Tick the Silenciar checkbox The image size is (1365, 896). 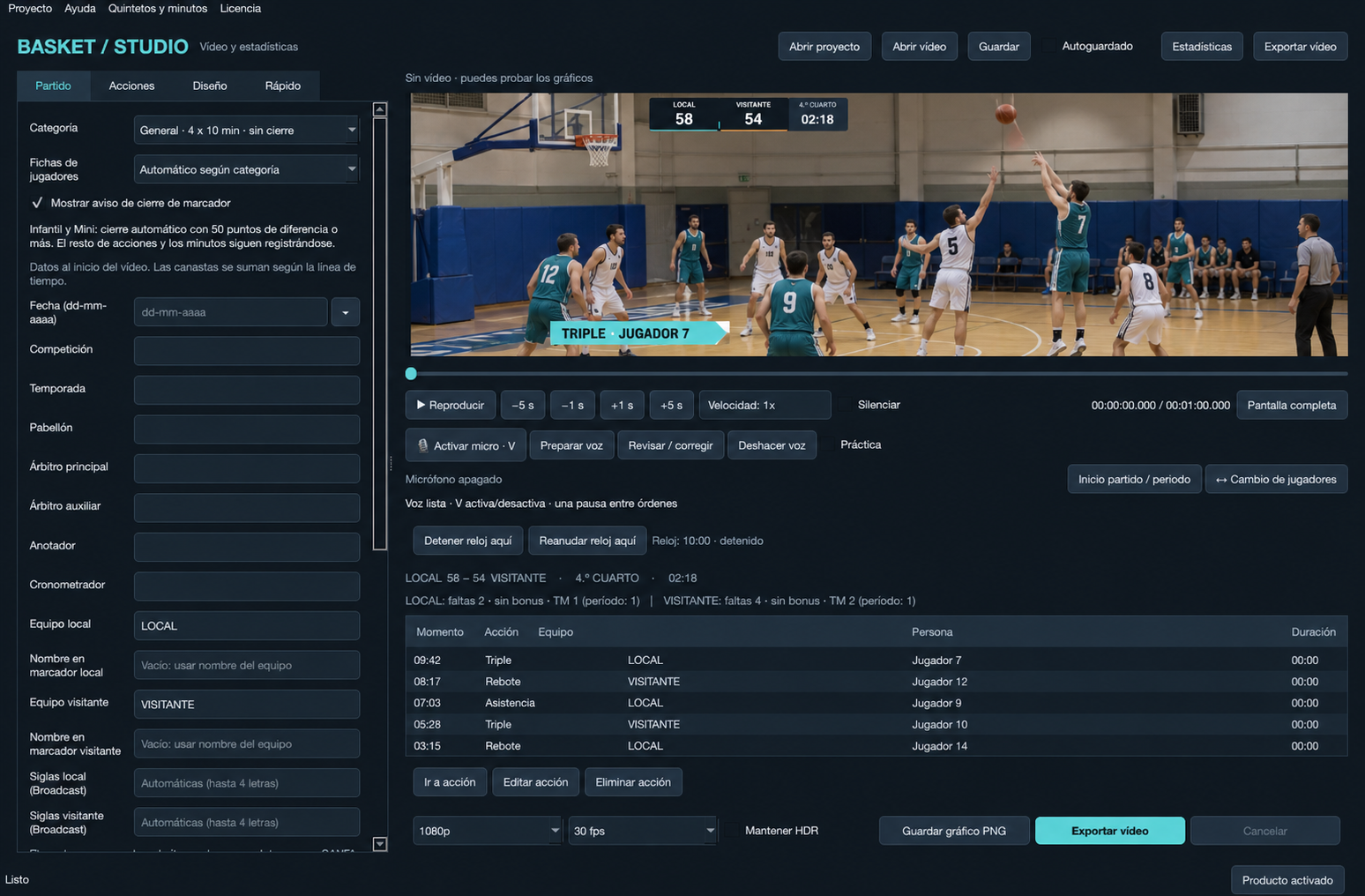coord(847,405)
